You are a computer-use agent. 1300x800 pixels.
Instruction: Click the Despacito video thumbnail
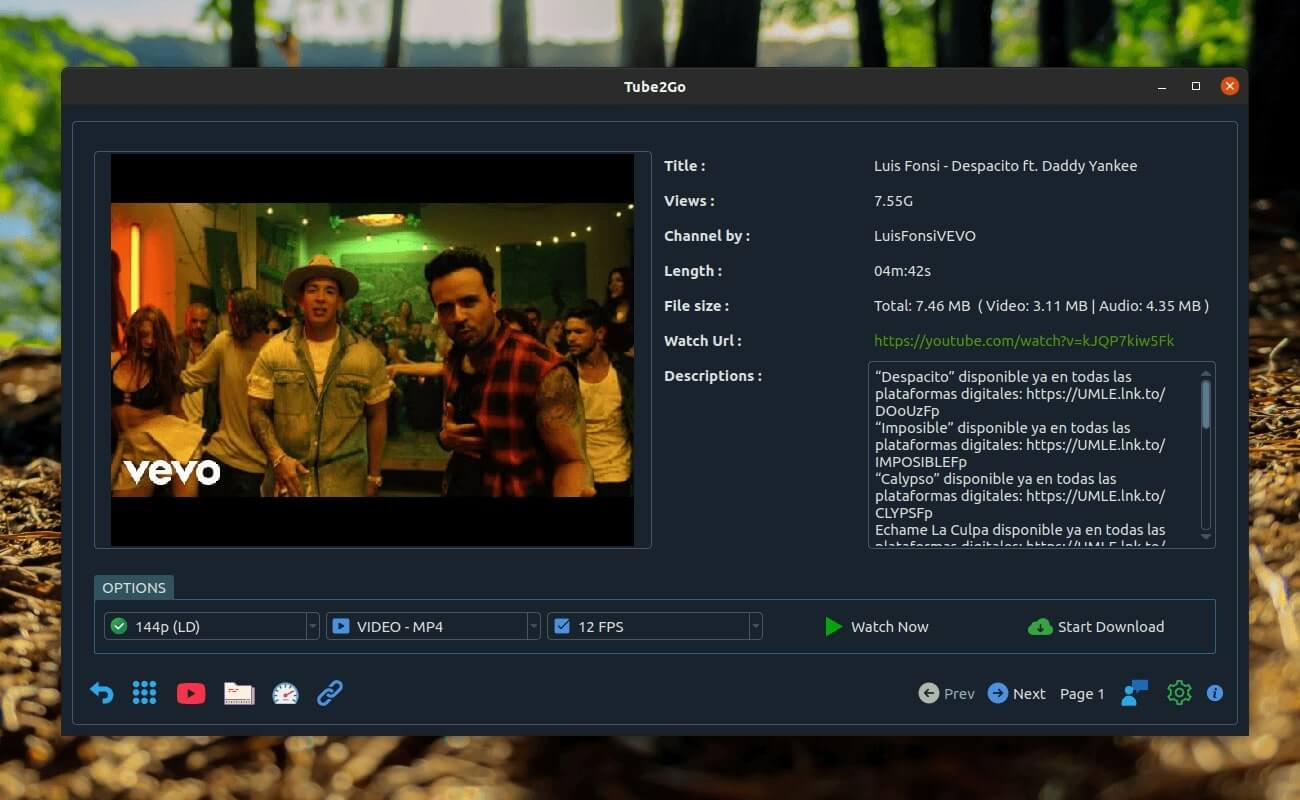pos(372,350)
